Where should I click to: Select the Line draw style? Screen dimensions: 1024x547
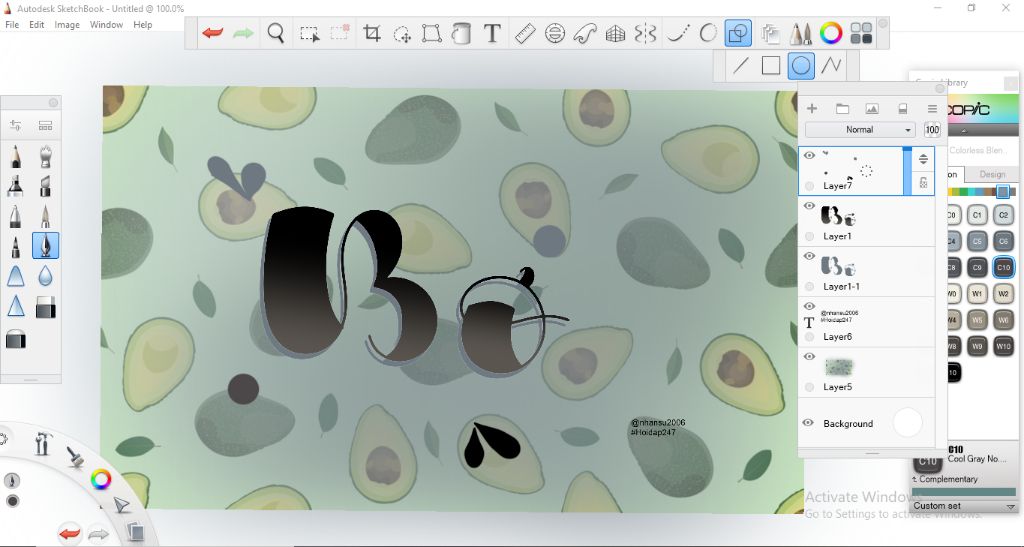tap(741, 65)
